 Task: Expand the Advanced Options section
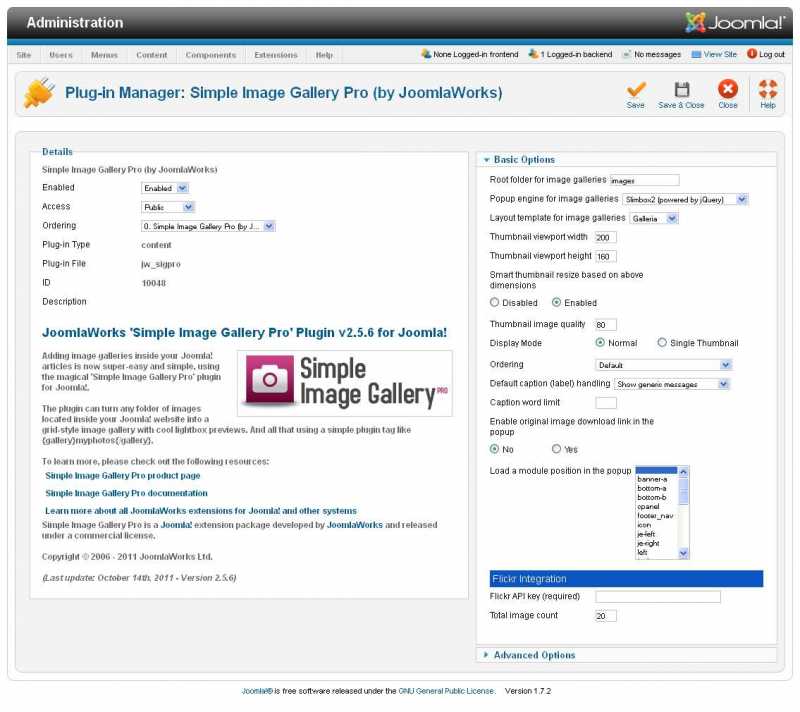pos(534,655)
